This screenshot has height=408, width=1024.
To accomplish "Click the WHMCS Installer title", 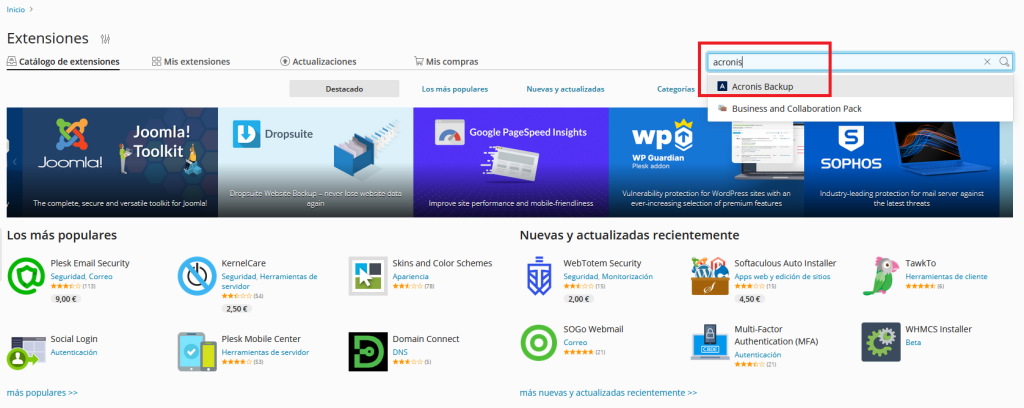I will [x=938, y=329].
